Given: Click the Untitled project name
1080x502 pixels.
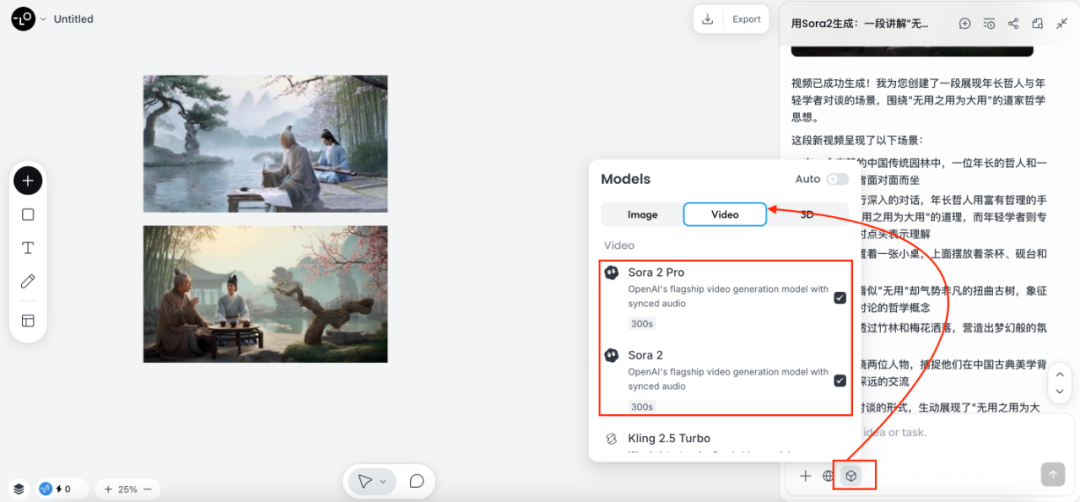Looking at the screenshot, I should coord(74,19).
